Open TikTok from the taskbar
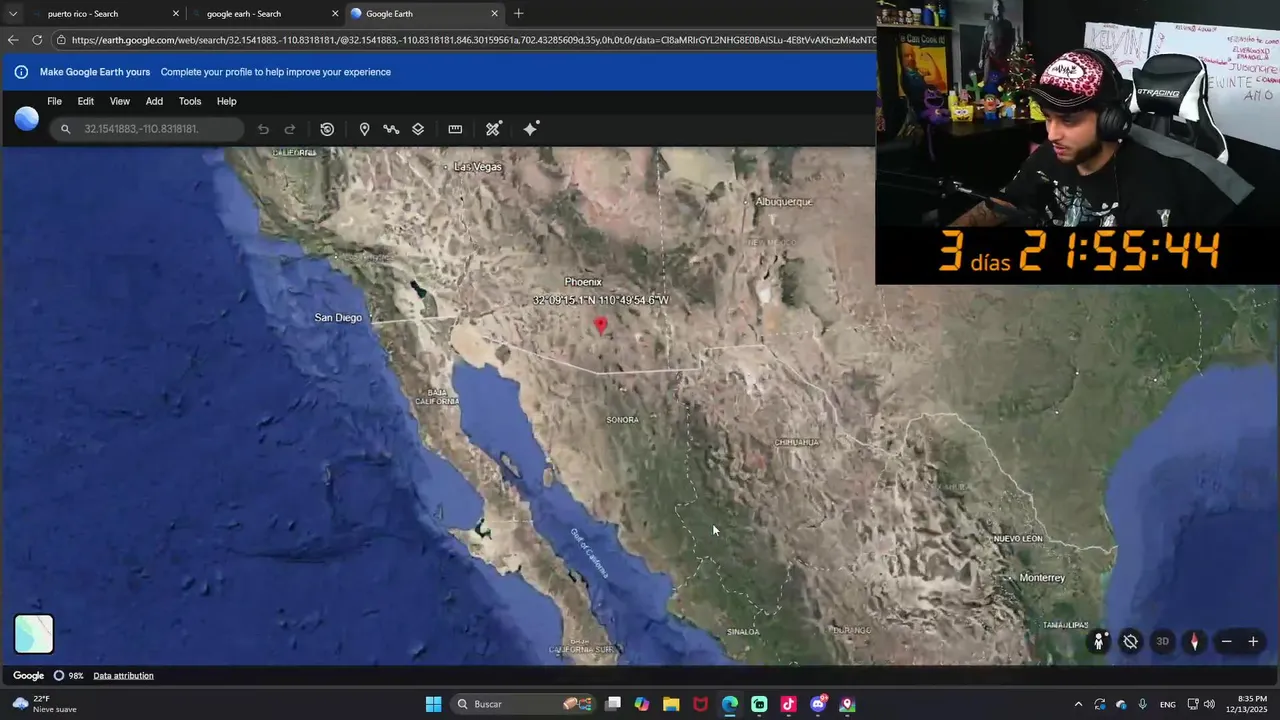This screenshot has height=720, width=1280. tap(788, 704)
